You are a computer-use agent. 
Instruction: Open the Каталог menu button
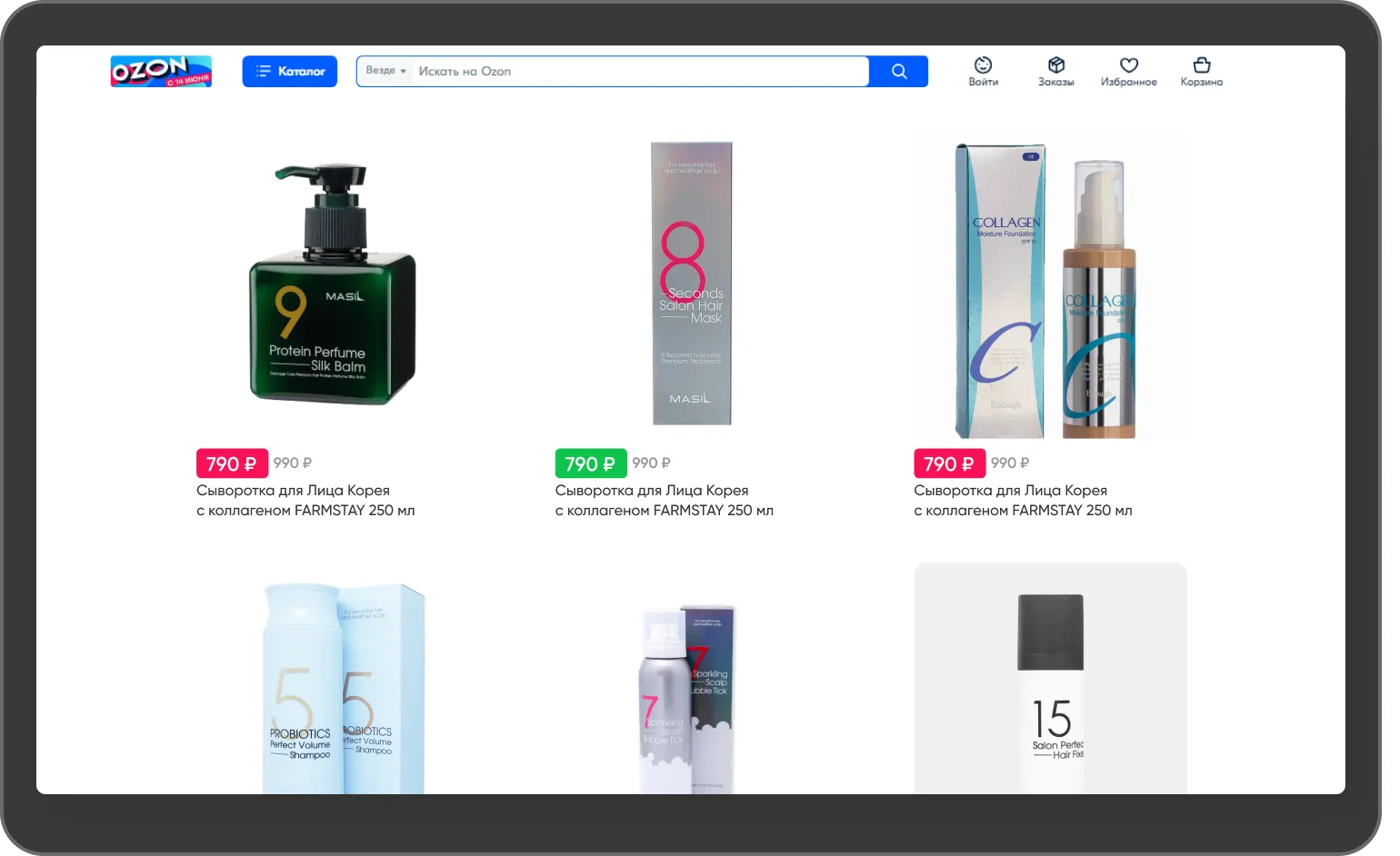coord(289,71)
